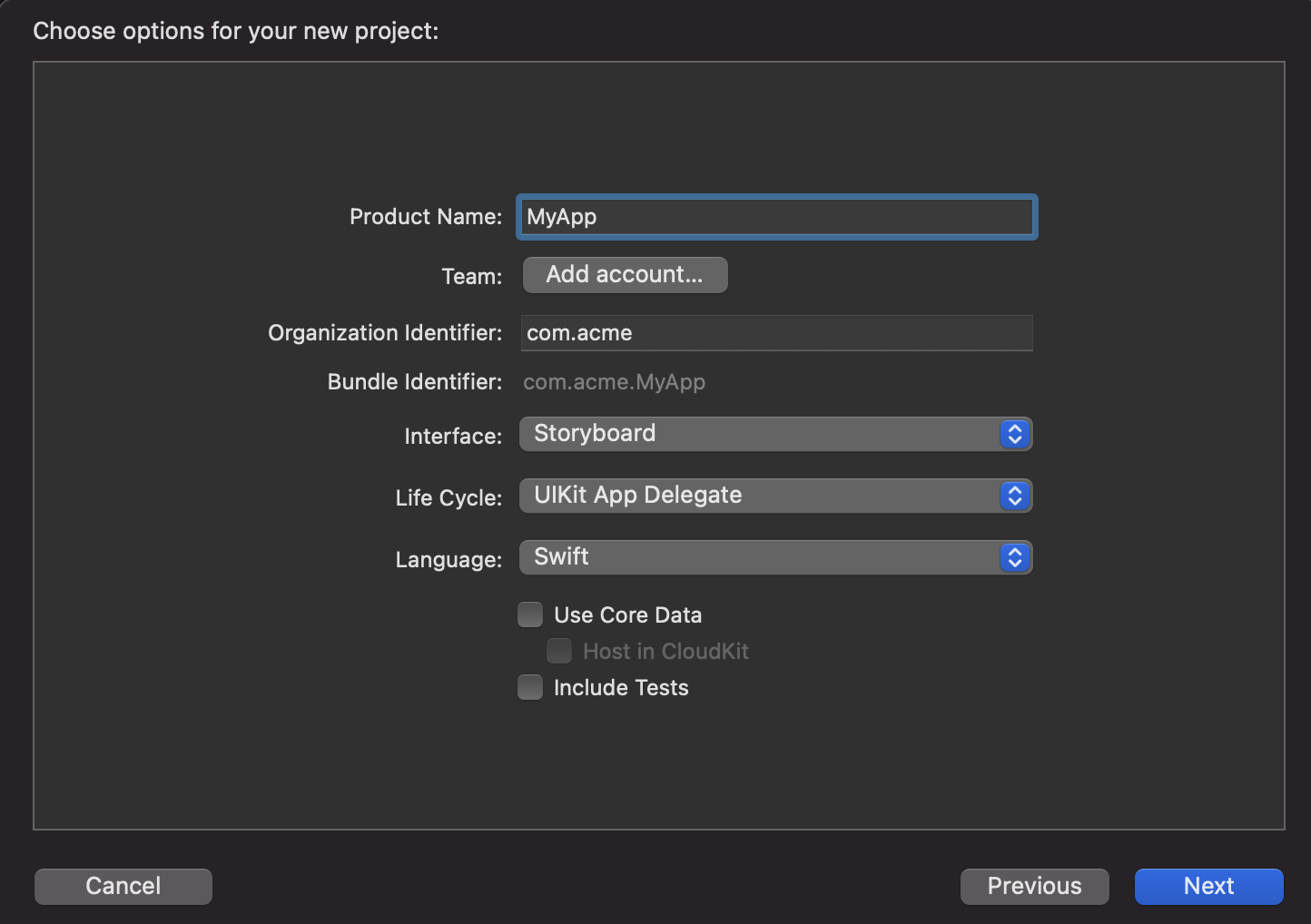Enable the Host in CloudKit checkbox

click(559, 651)
